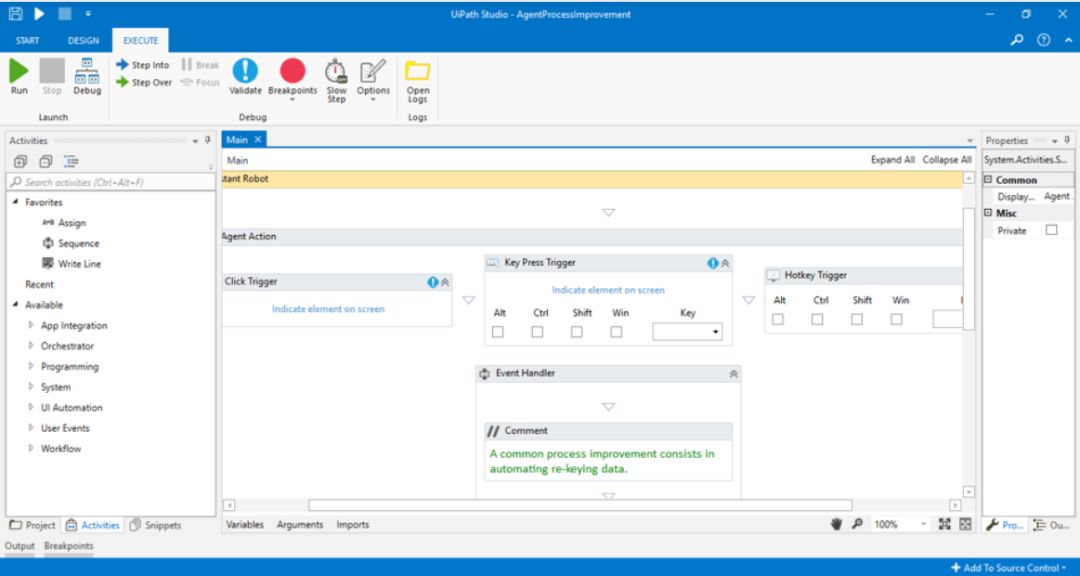Open quick access toolbar dropdown arrow

(x=88, y=14)
